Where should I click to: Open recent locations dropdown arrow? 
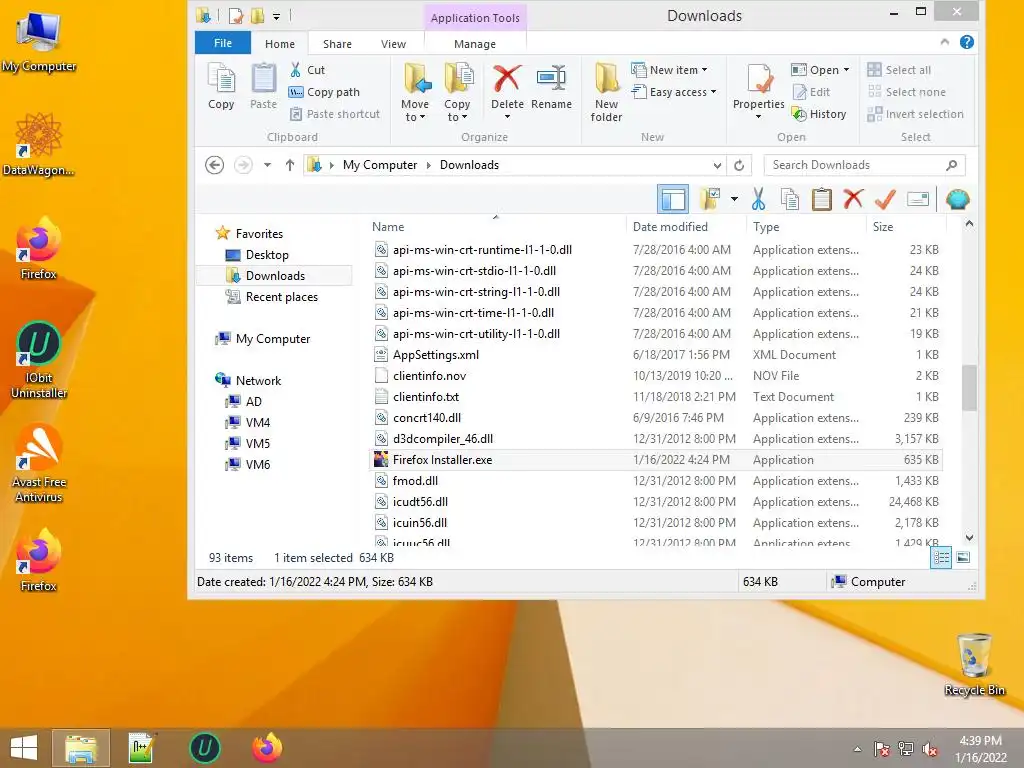(x=267, y=165)
